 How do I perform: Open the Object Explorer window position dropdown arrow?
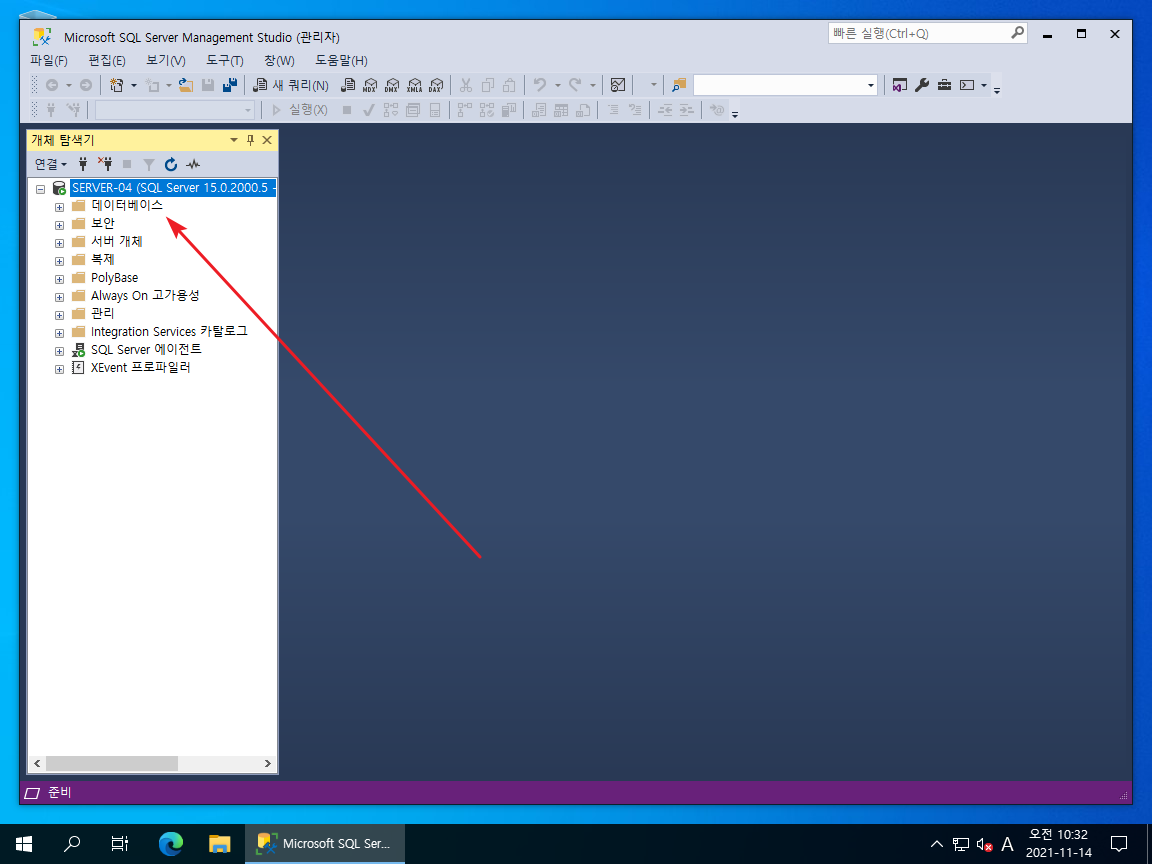coord(234,140)
